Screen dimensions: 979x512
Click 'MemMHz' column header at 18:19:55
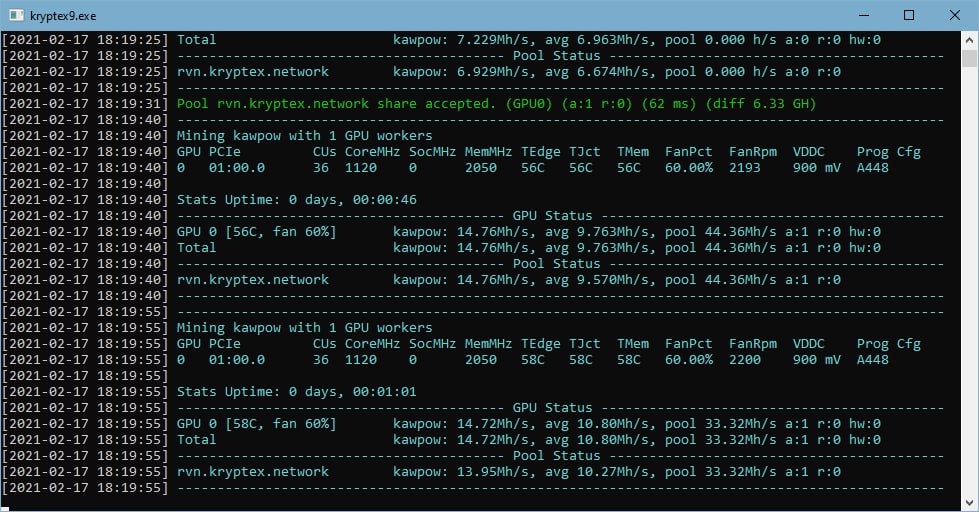click(x=488, y=344)
